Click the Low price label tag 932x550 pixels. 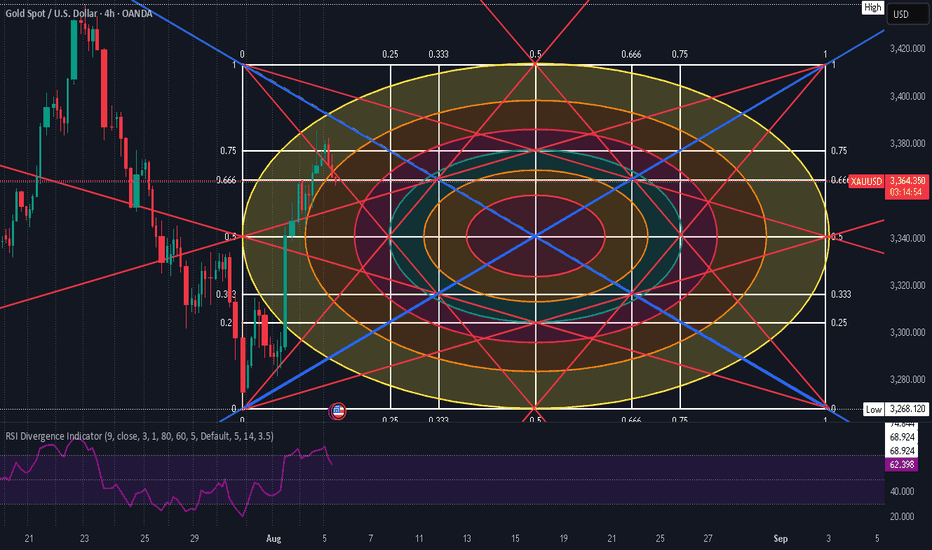tap(873, 409)
